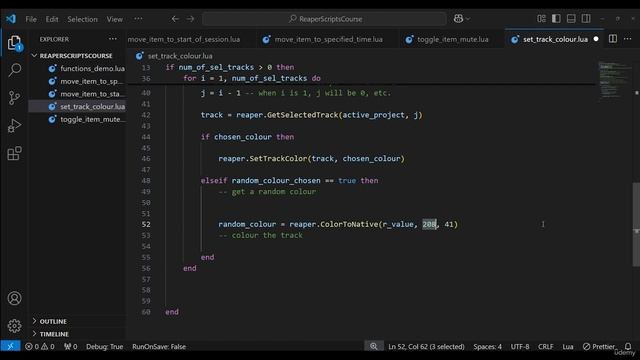Show more menu items ellipsis
Screen dimensions: 640x360
138,19
